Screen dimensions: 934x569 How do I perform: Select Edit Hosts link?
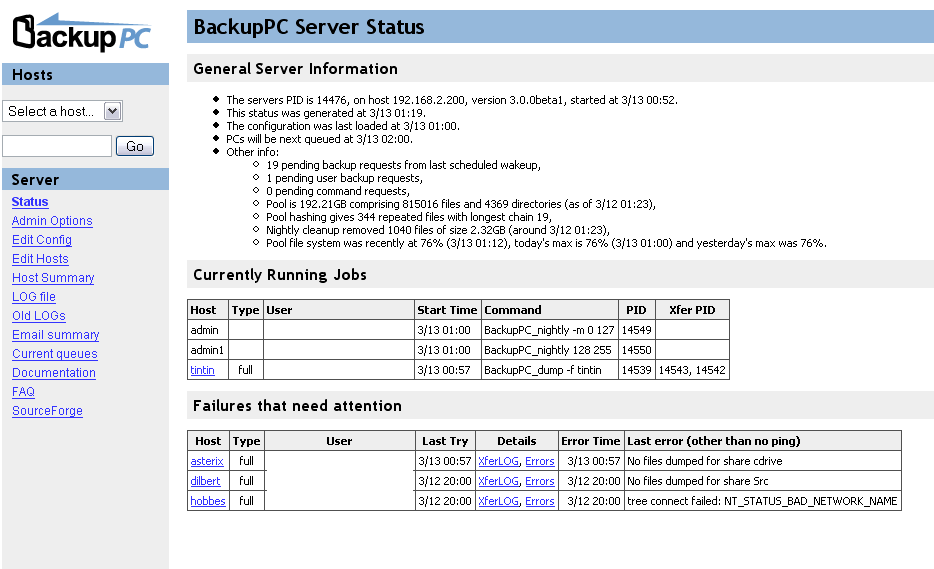40,259
